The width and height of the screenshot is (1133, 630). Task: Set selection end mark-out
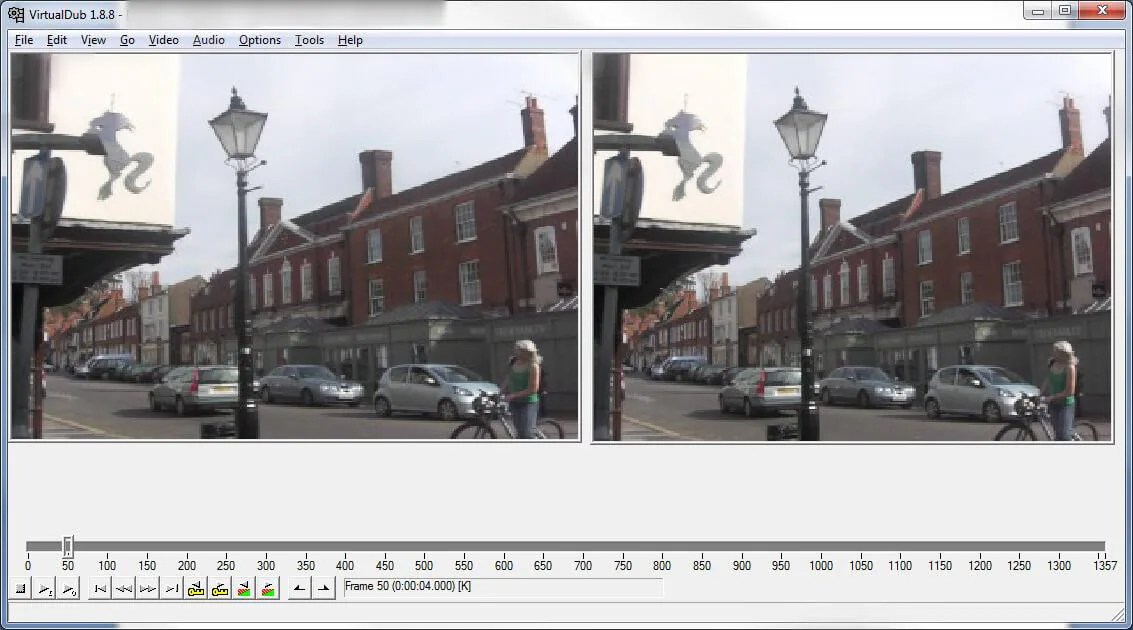point(323,589)
